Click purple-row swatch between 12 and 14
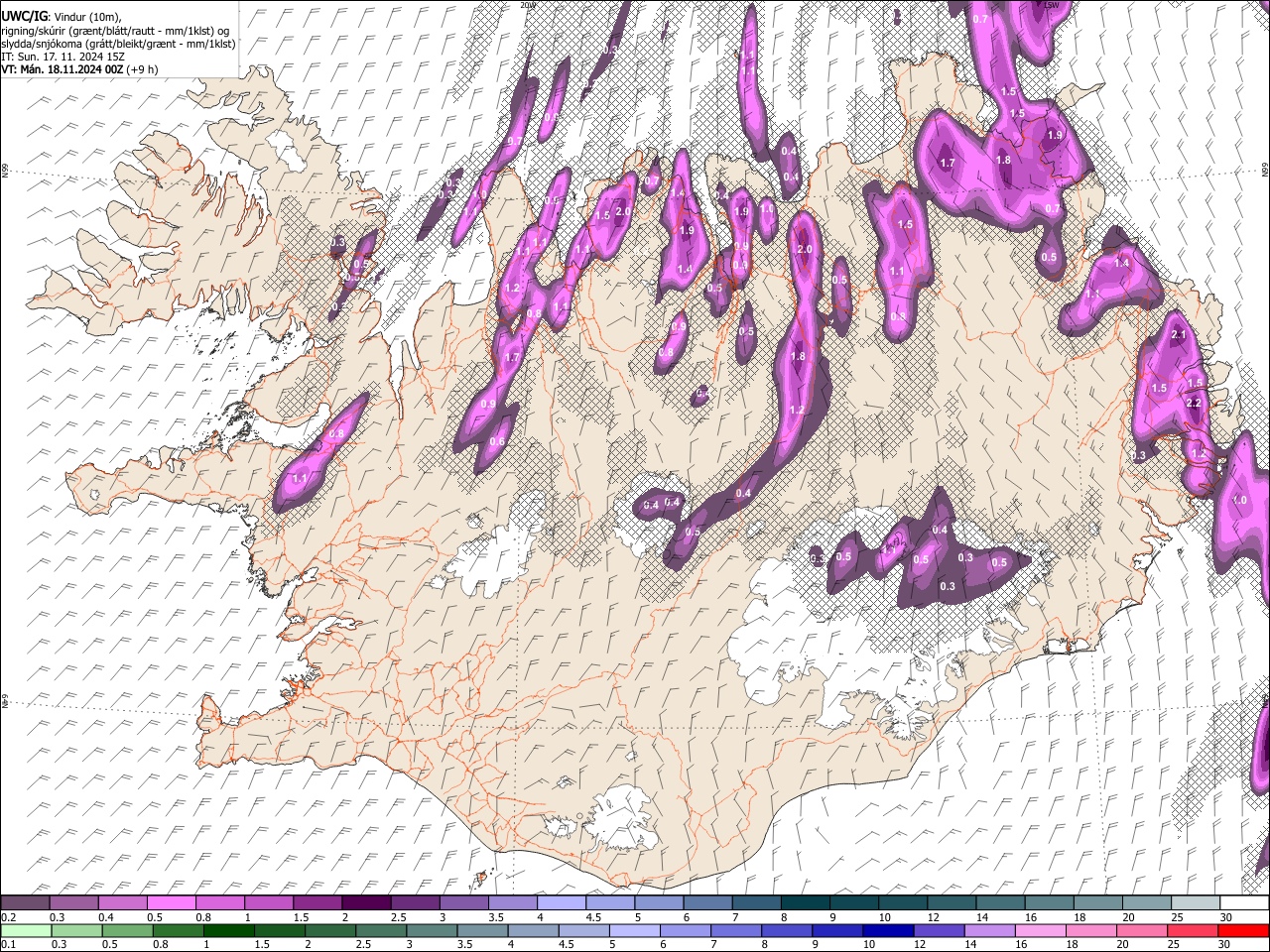 tap(952, 902)
